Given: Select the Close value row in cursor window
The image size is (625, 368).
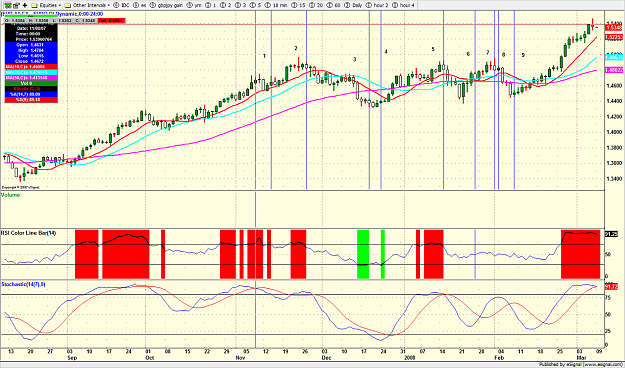Looking at the screenshot, I should [x=31, y=61].
